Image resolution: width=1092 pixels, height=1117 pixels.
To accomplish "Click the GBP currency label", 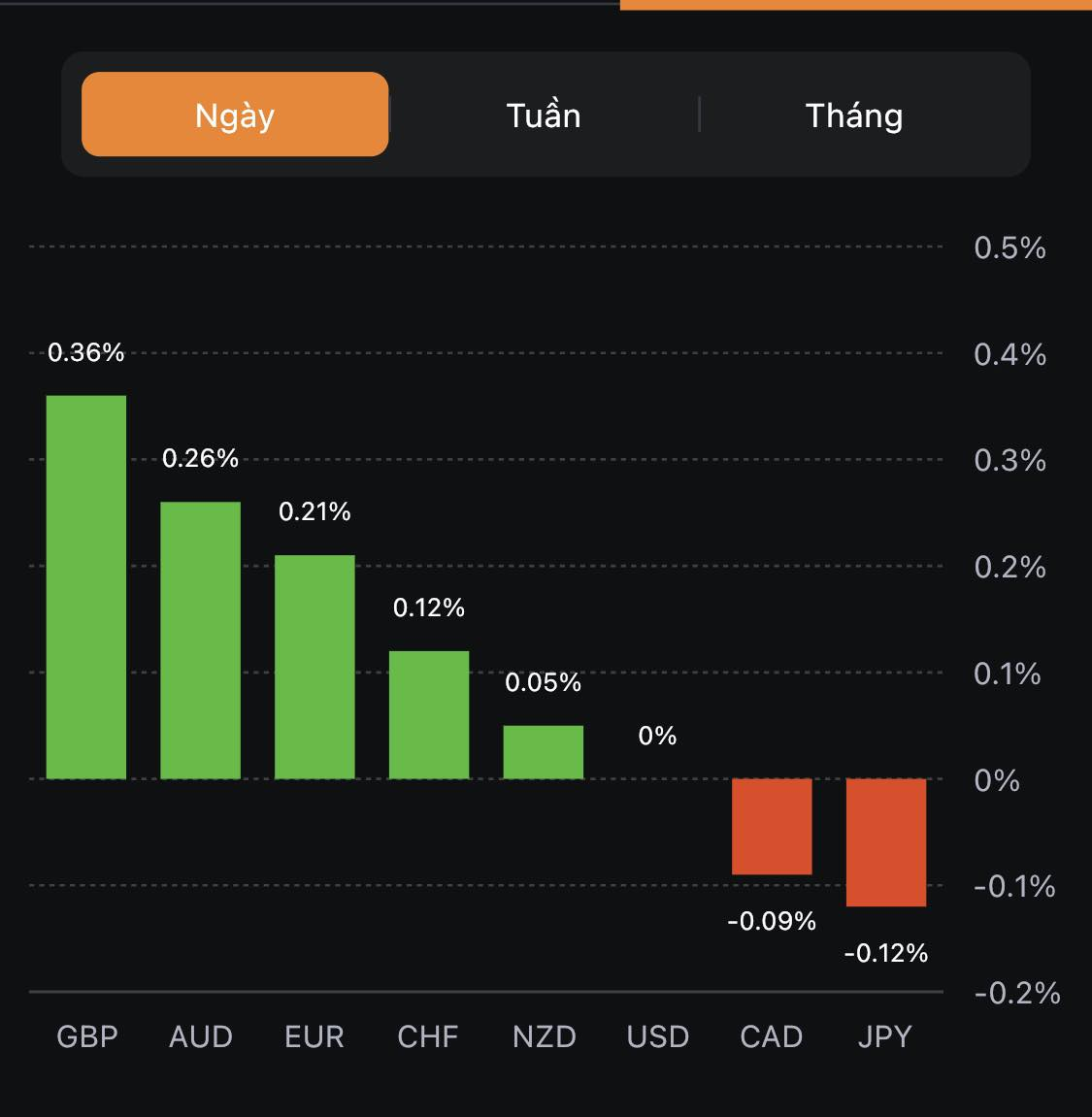I will [x=87, y=1036].
